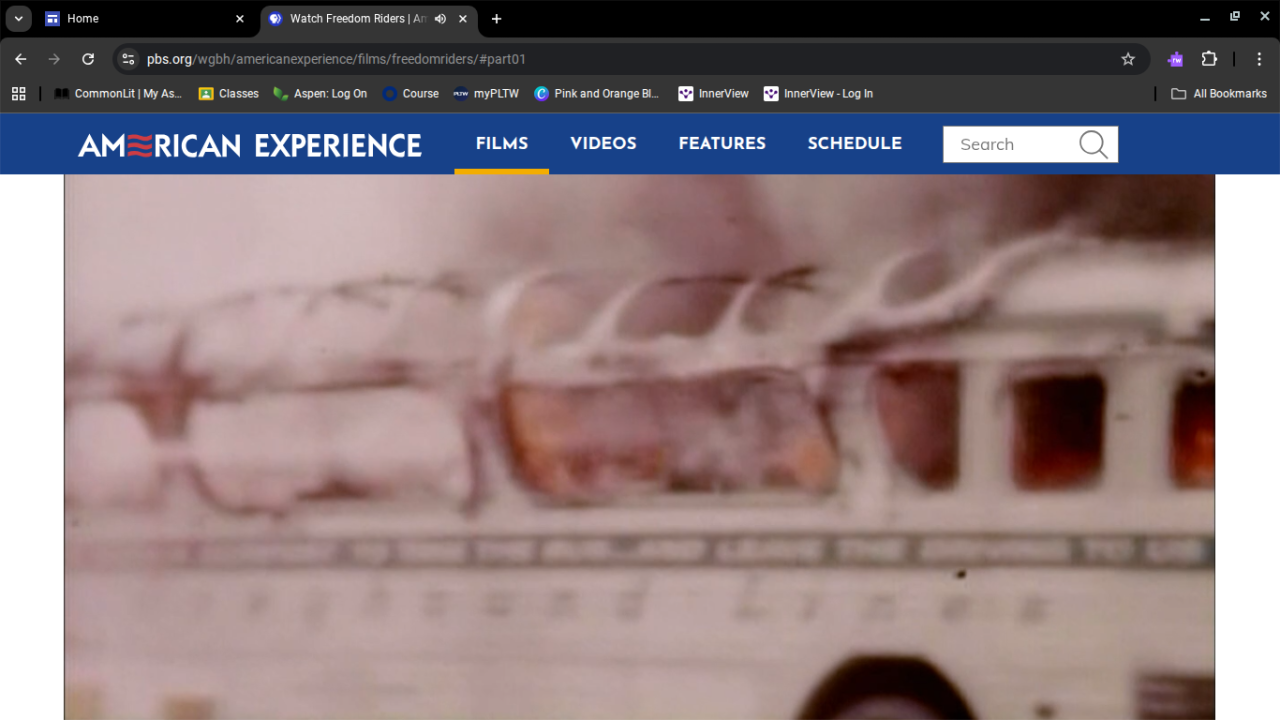Select the Watch Freedom Riders tab
Screen dimensions: 1280x720
pos(369,19)
